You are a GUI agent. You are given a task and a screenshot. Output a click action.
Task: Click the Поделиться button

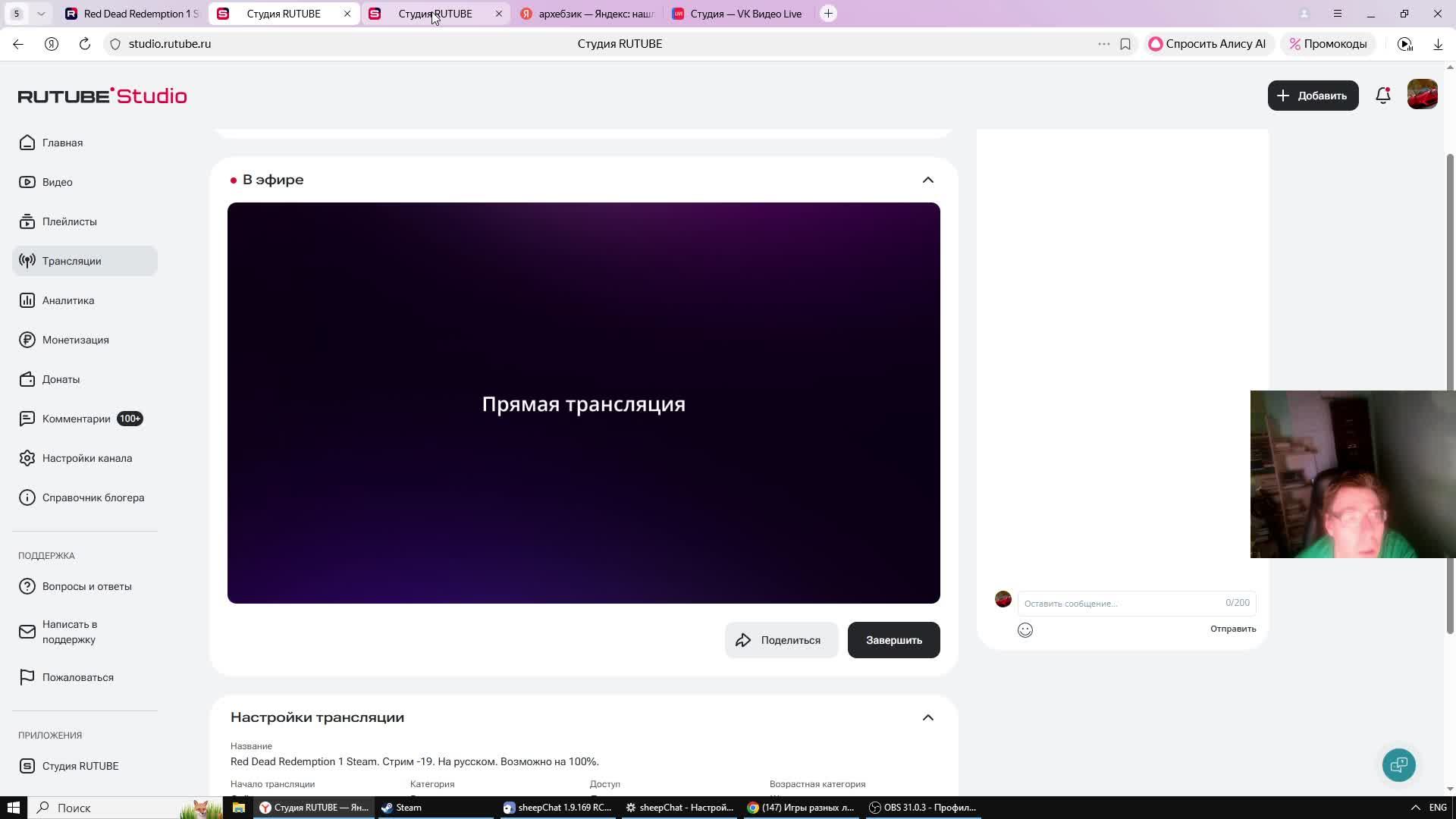point(781,640)
